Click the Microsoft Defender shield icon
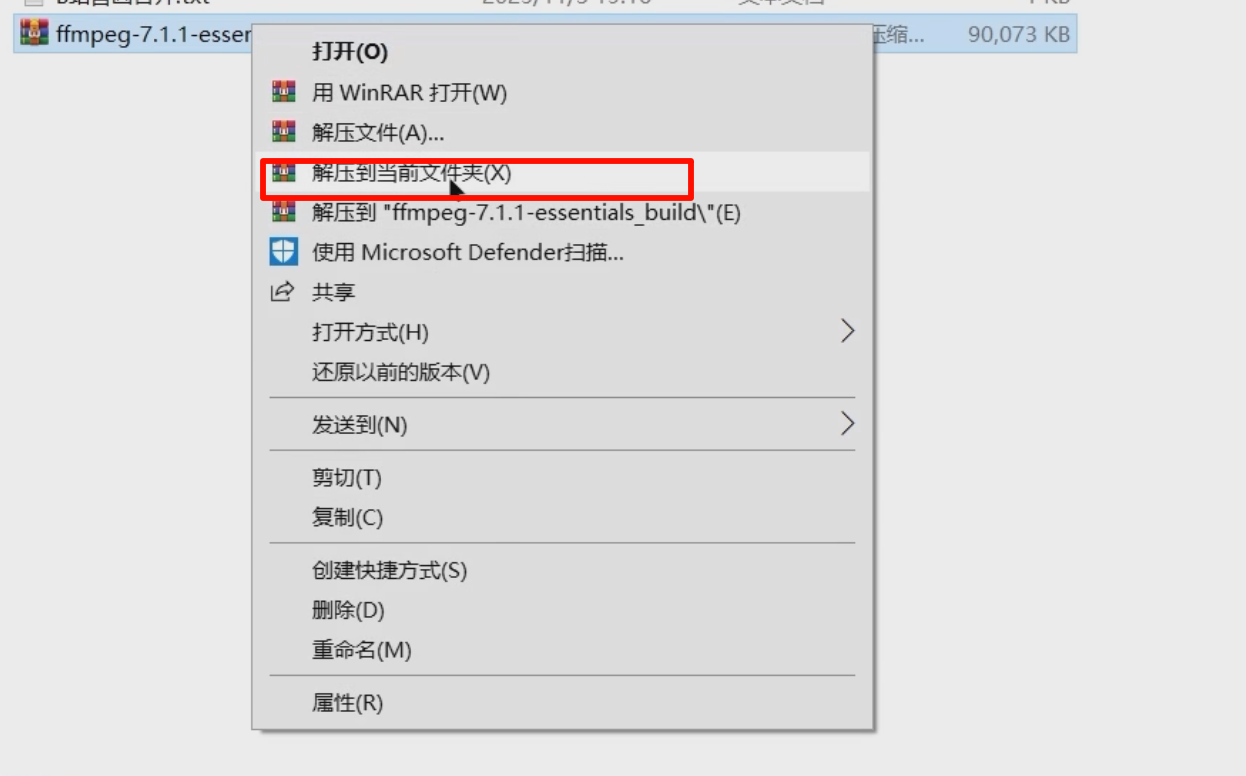 point(284,252)
